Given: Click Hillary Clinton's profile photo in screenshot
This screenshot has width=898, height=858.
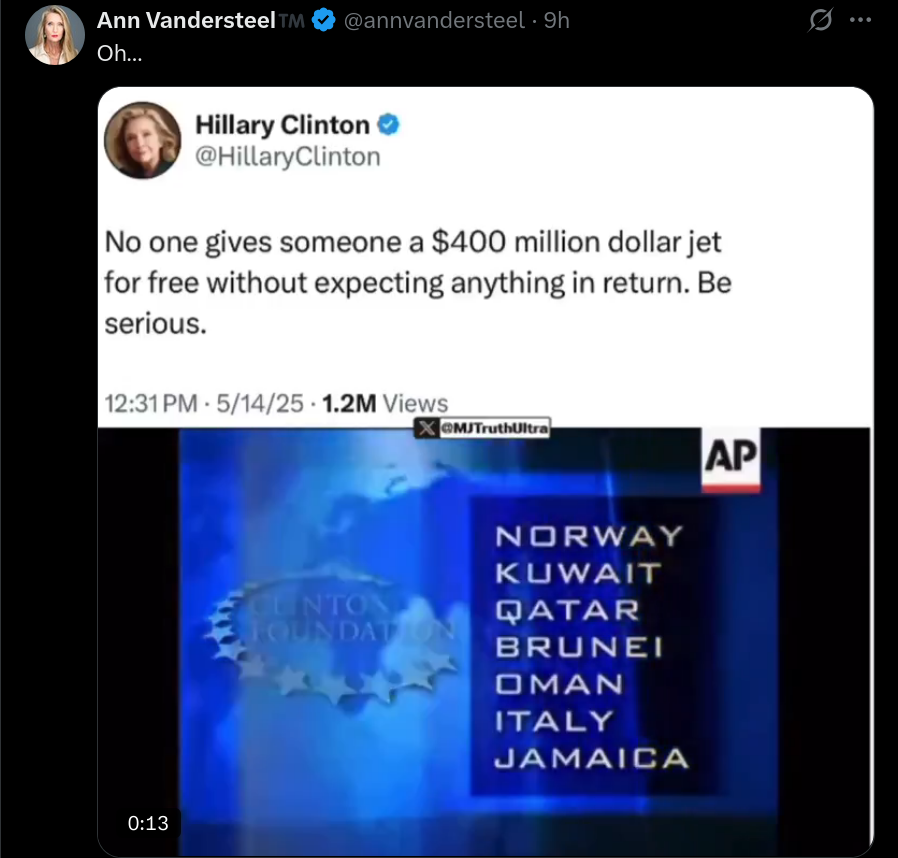Looking at the screenshot, I should point(143,140).
